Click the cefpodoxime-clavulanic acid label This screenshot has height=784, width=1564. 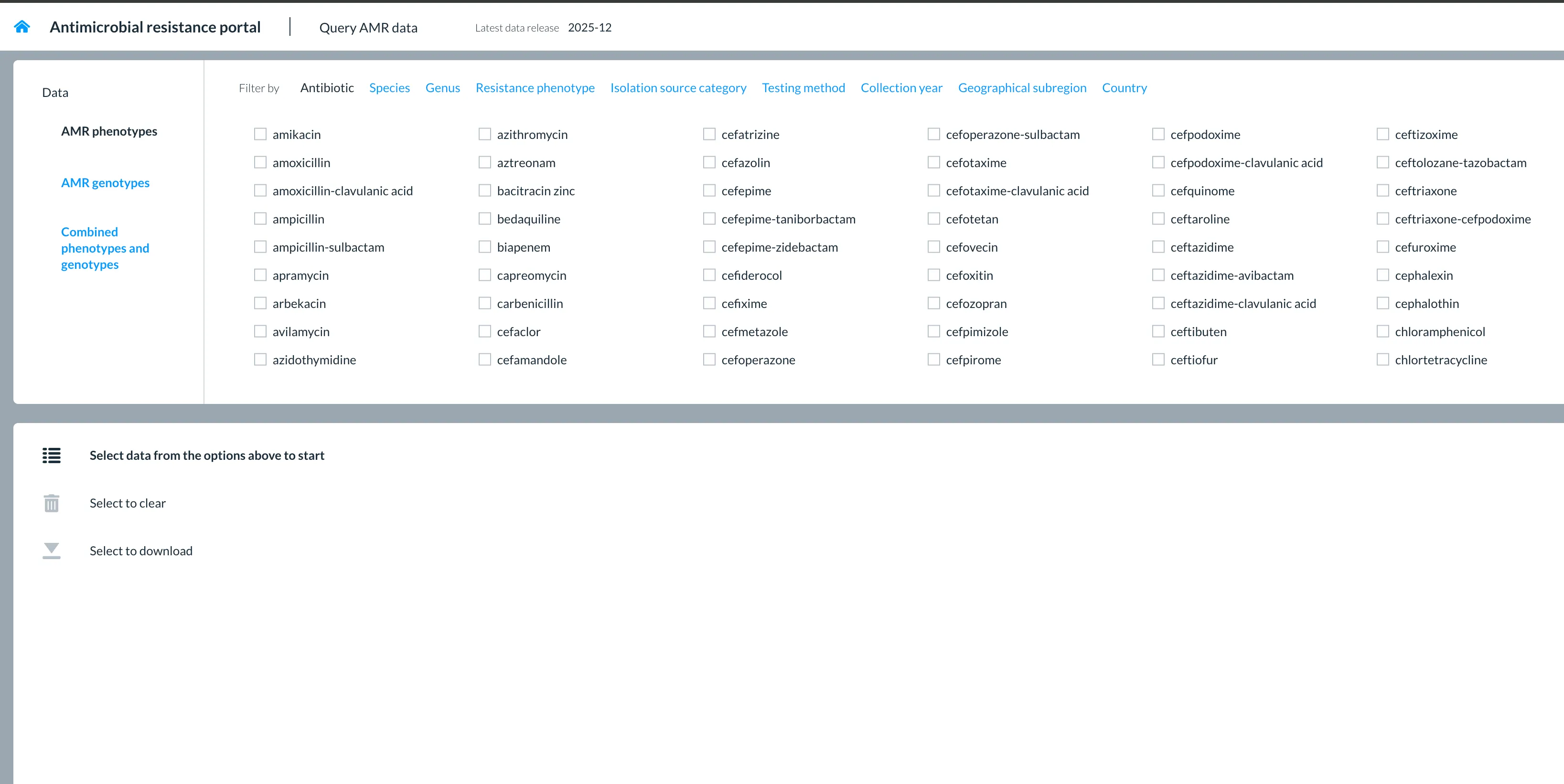pyautogui.click(x=1246, y=163)
